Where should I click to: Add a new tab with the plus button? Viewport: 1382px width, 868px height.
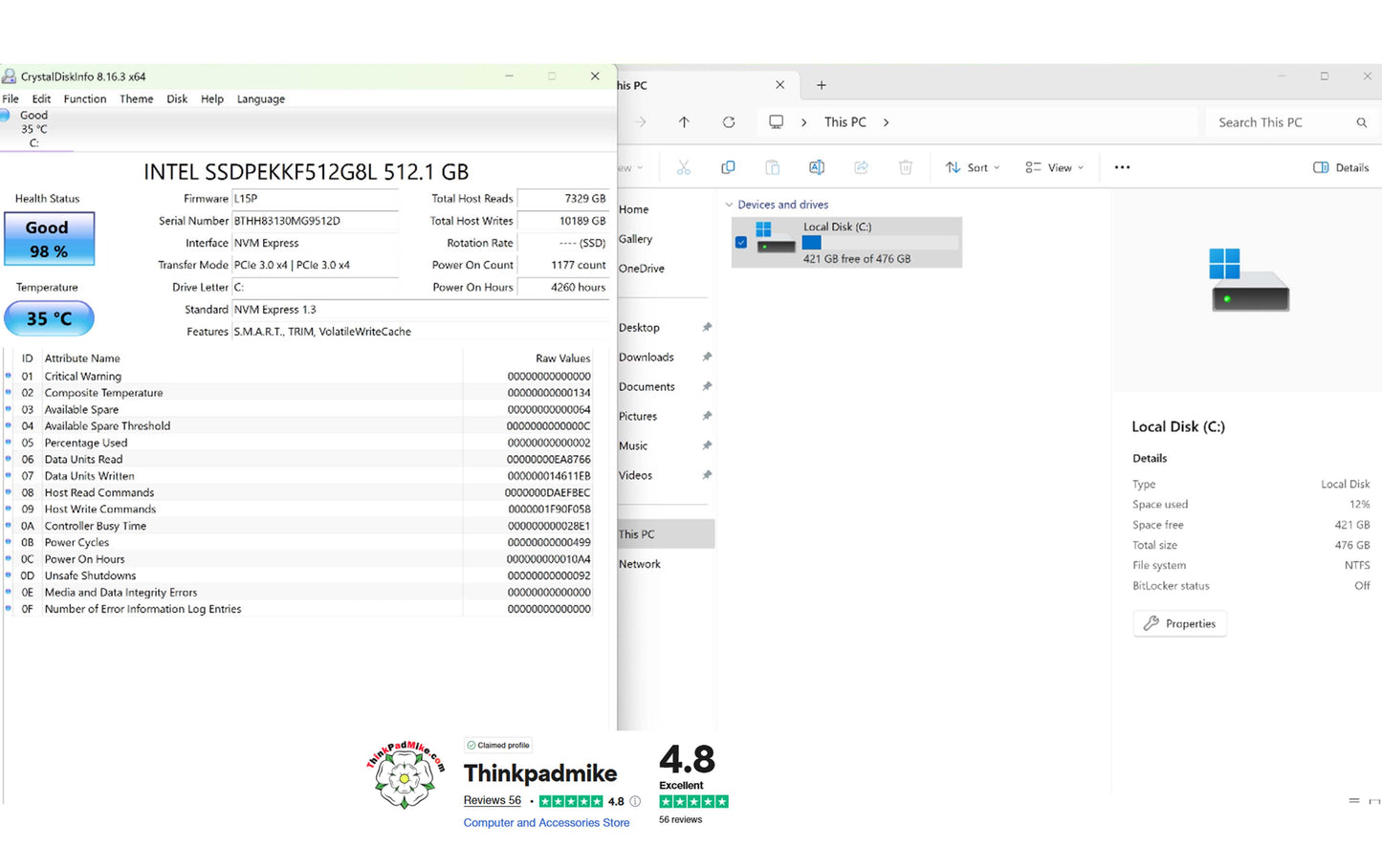821,85
